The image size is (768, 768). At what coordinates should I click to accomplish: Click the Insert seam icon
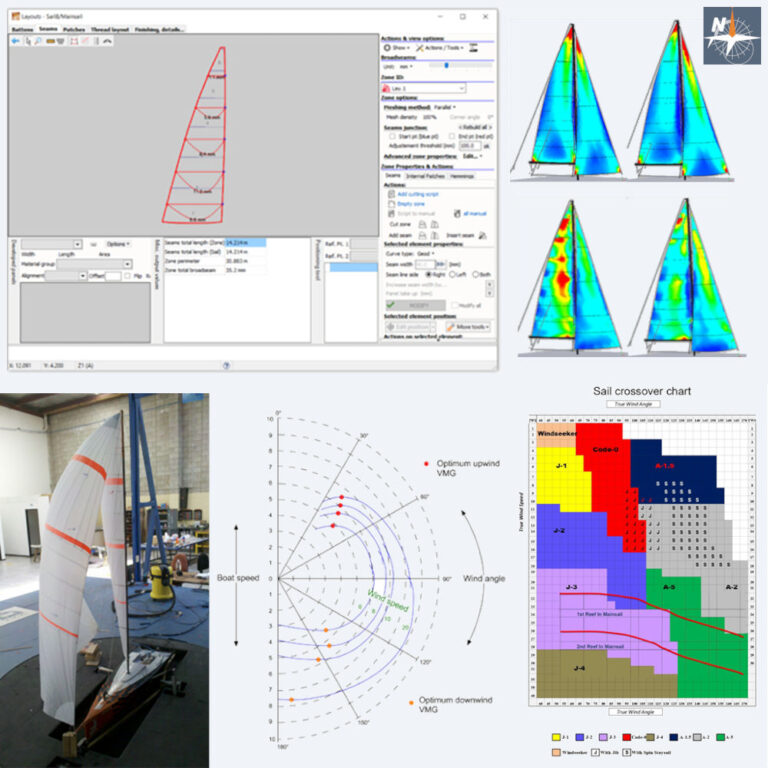click(x=481, y=233)
